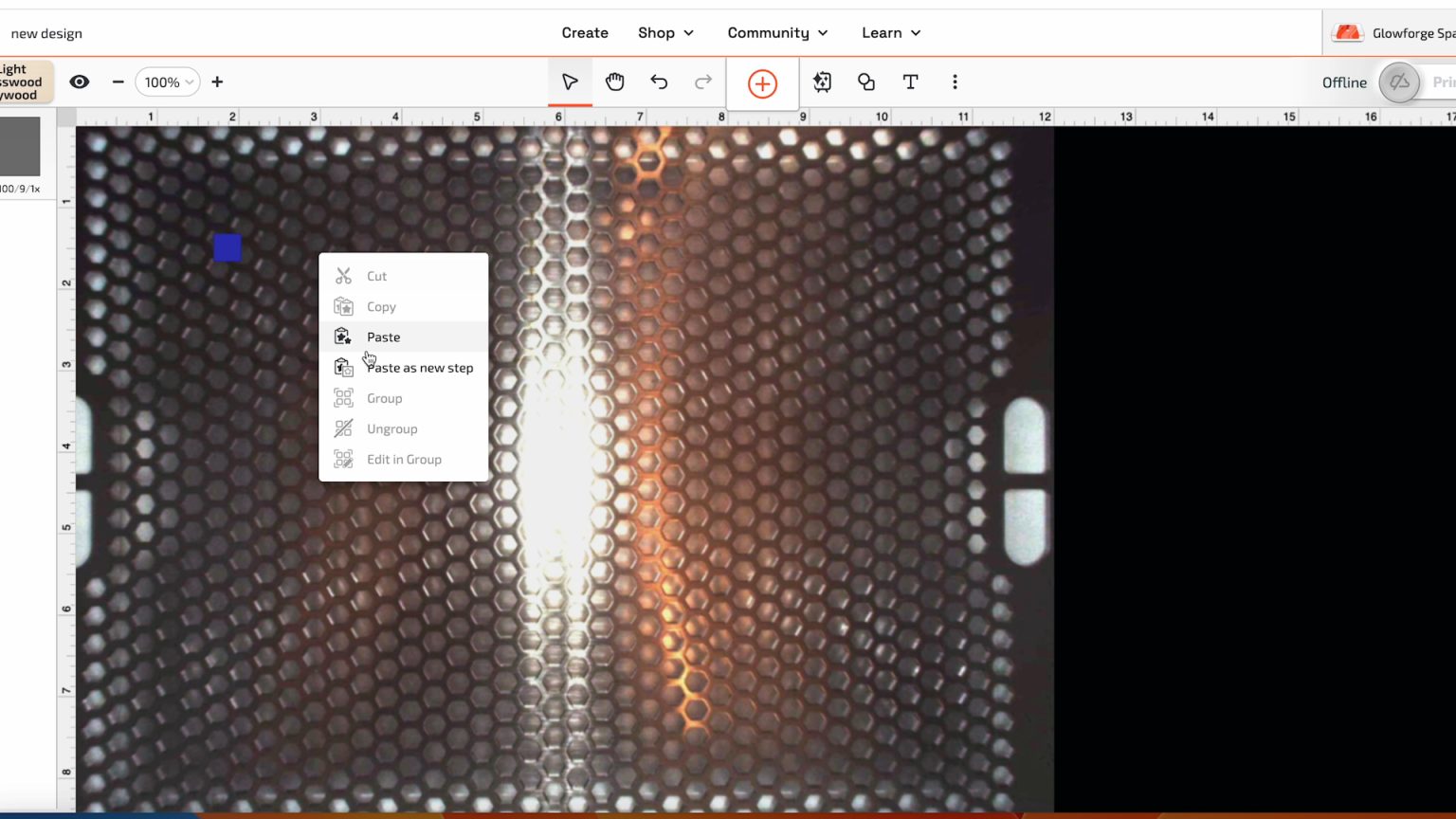1456x819 pixels.
Task: Activate the hand pan tool
Action: pos(614,82)
